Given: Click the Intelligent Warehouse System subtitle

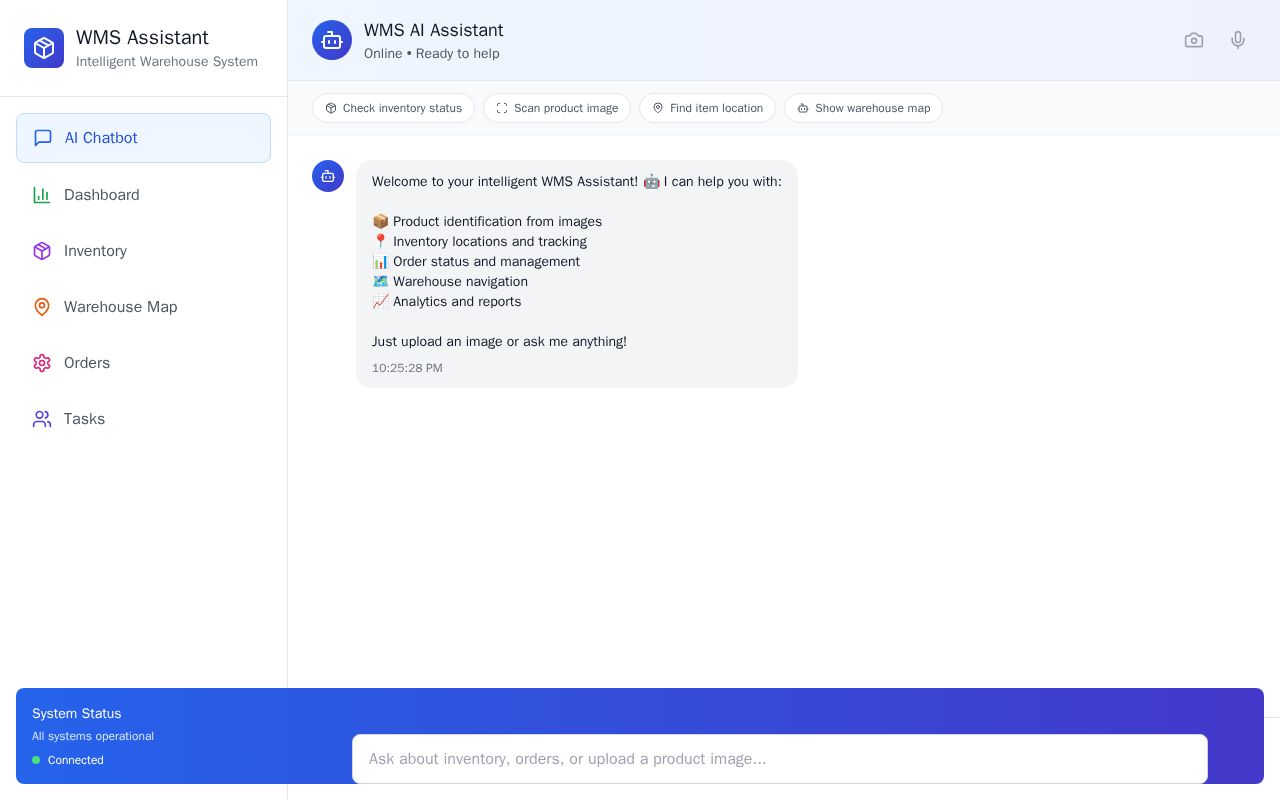Looking at the screenshot, I should 167,62.
